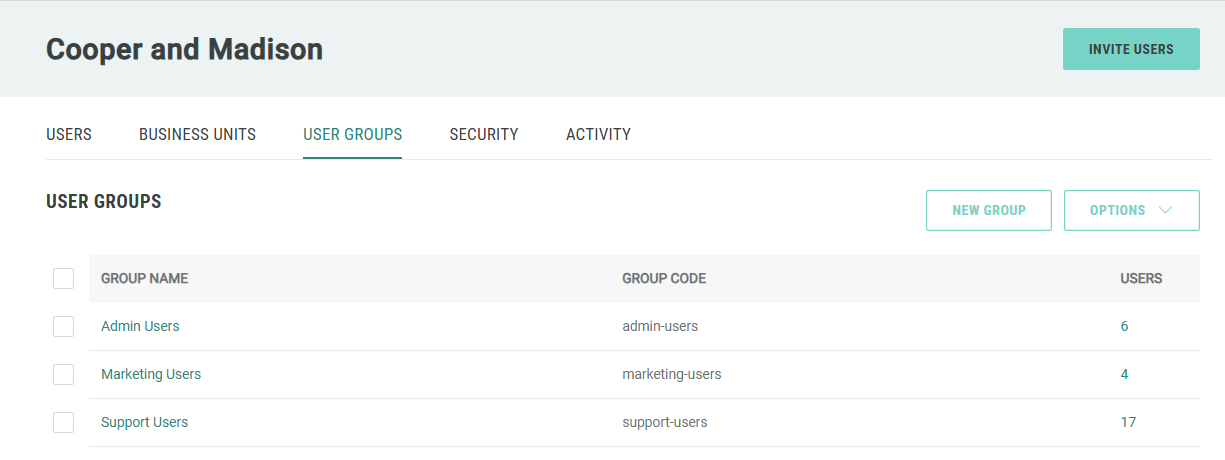
Task: Select the Support Users row checkbox
Action: (x=63, y=422)
